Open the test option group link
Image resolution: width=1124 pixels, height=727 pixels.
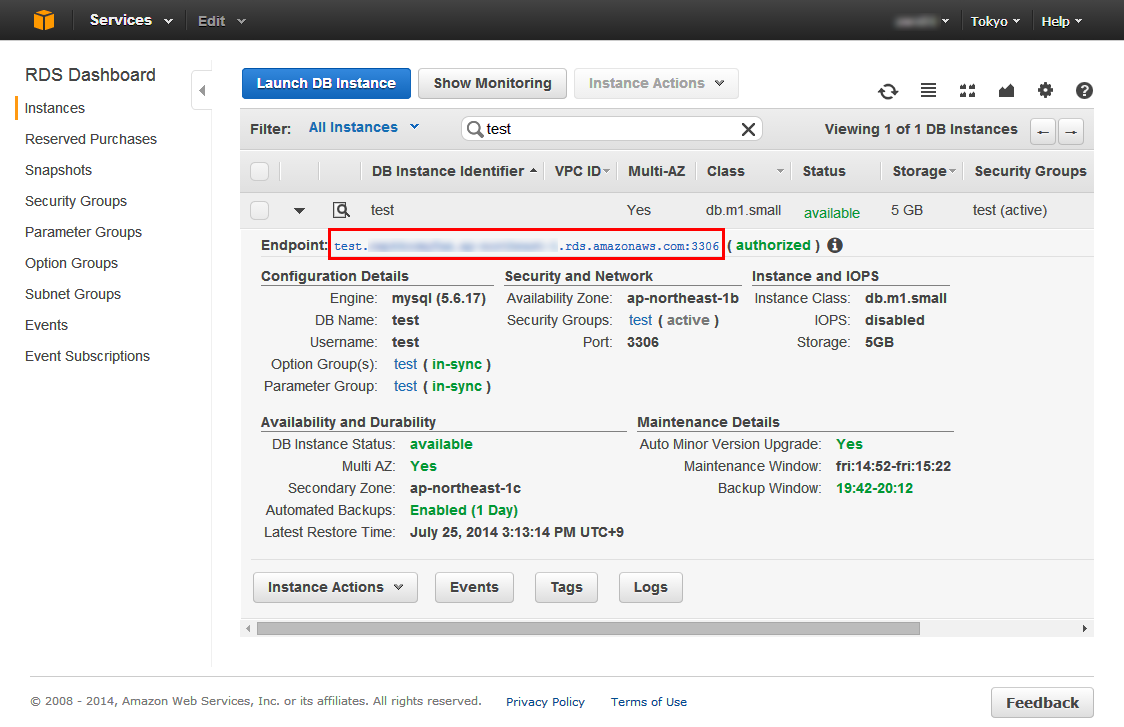pos(405,364)
